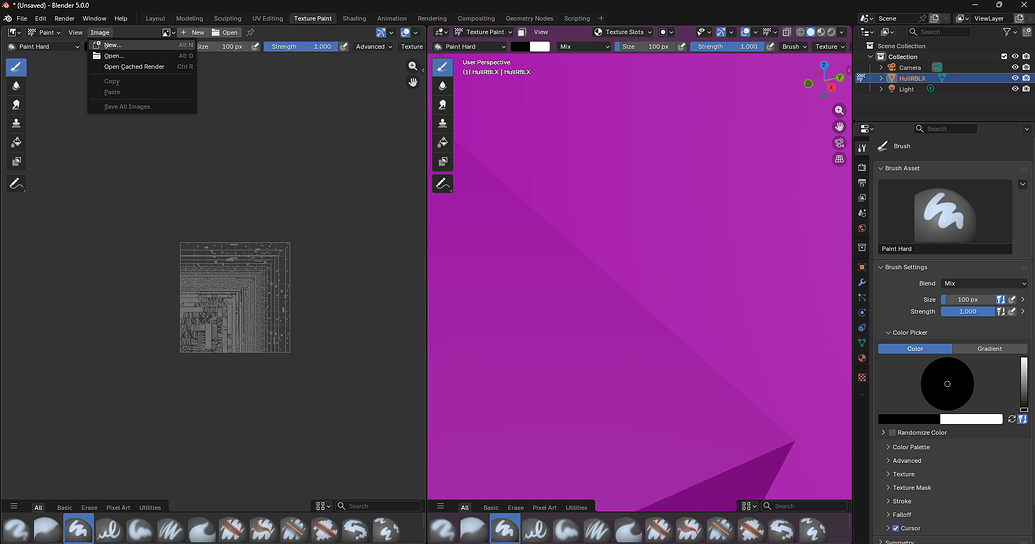Click the zoom magnifier in the image editor

pyautogui.click(x=413, y=66)
